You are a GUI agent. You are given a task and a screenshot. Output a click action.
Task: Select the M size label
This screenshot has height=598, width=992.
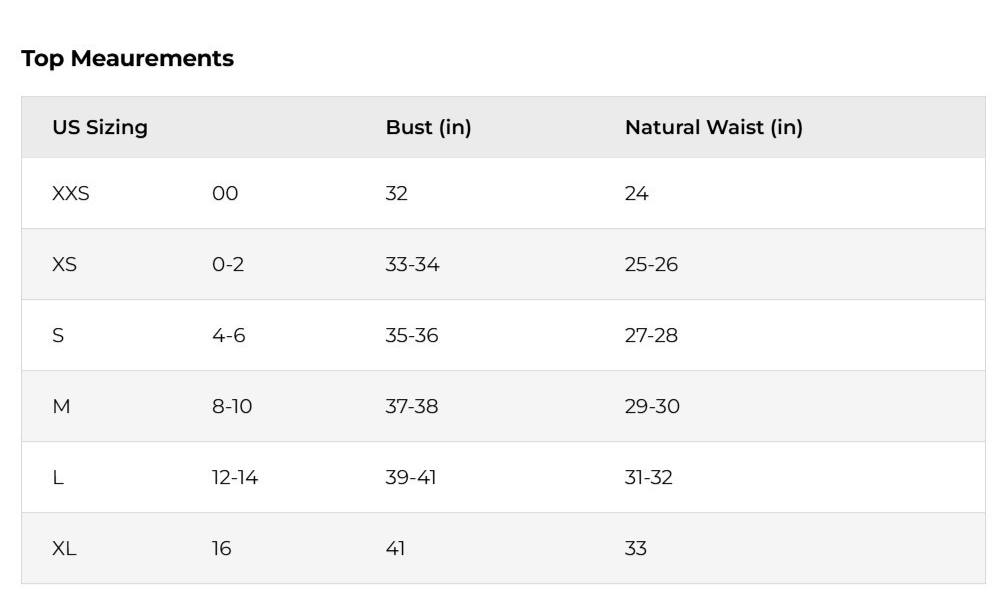tap(61, 407)
